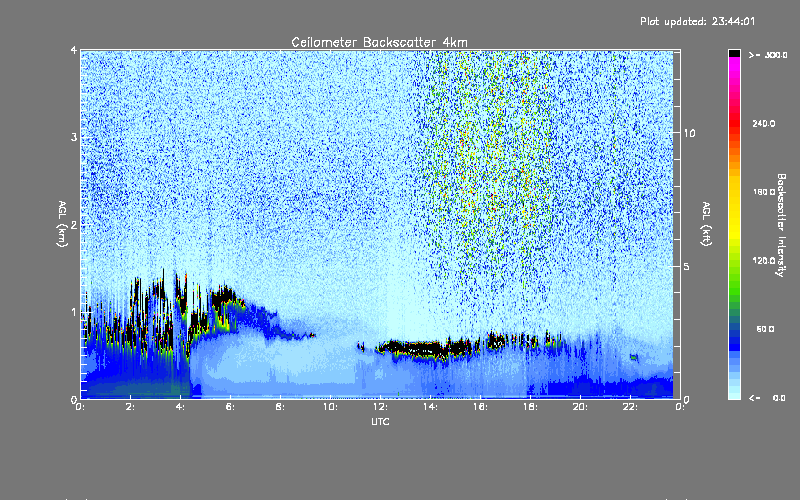Click the '2:' tick on the UTC axis
Image resolution: width=800 pixels, height=500 pixels.
(x=131, y=407)
